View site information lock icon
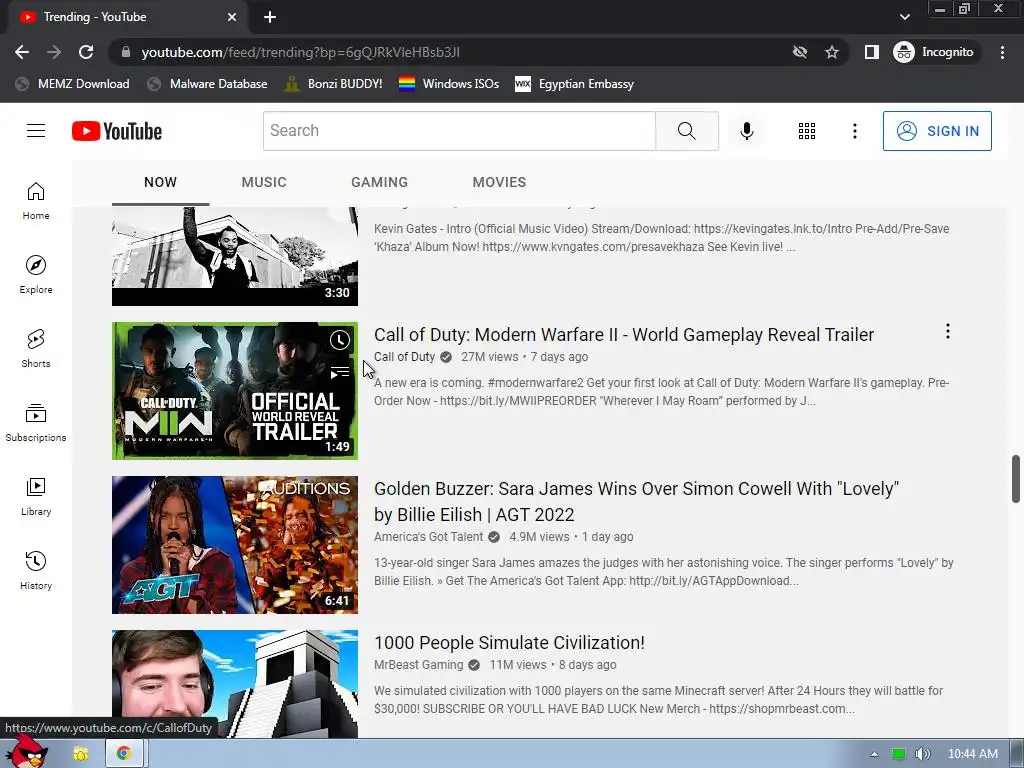This screenshot has width=1024, height=768. coord(126,52)
